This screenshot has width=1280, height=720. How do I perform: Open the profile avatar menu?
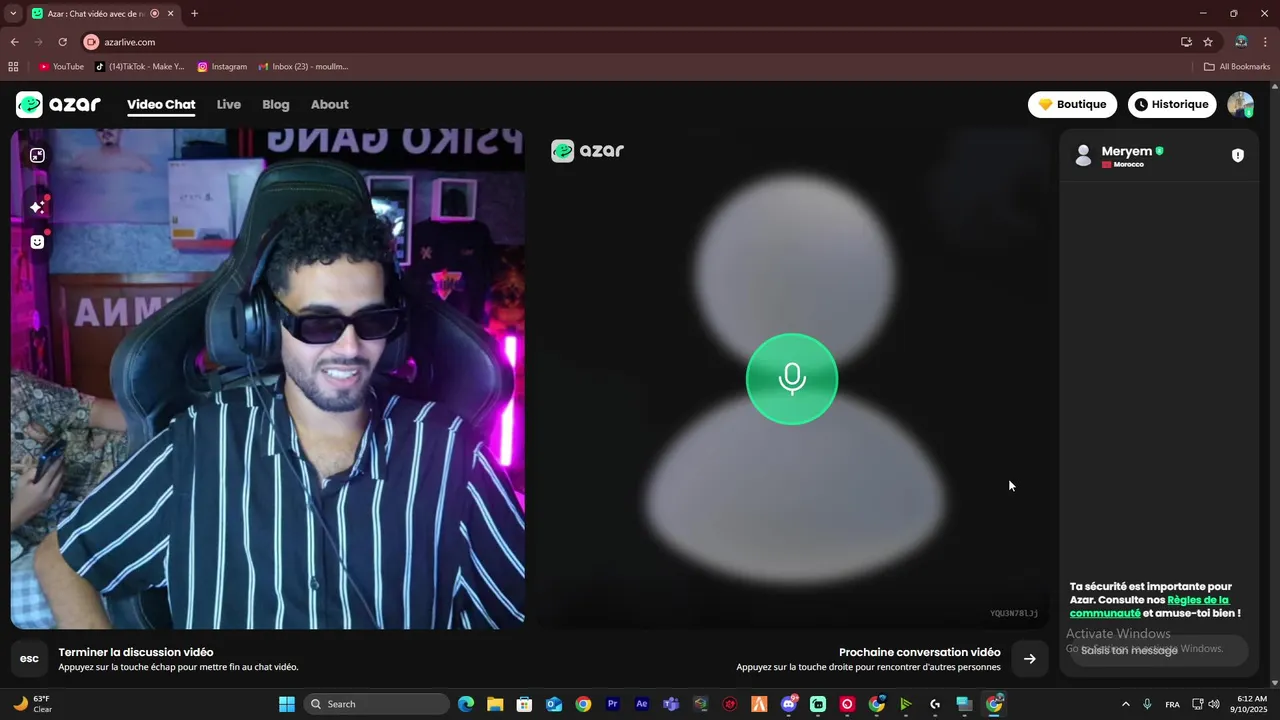(1240, 104)
